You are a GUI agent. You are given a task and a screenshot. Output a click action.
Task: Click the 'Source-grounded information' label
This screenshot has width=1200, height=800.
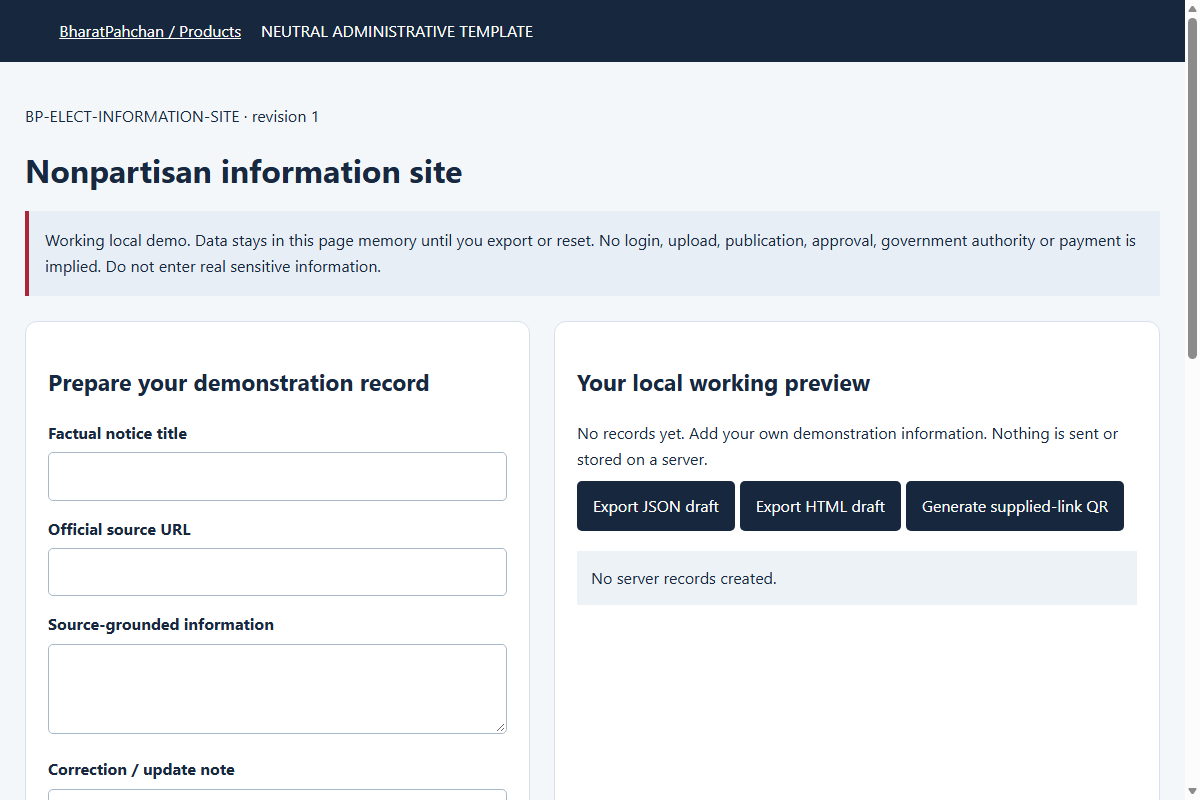point(161,624)
